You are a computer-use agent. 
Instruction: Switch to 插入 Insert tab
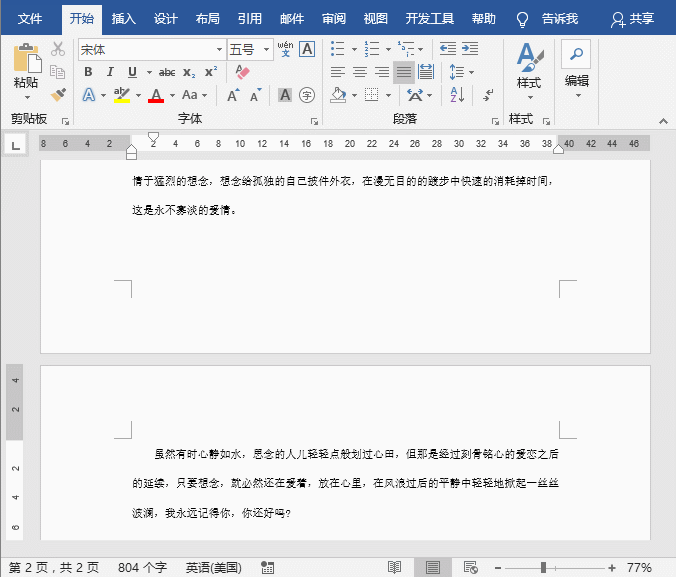click(124, 19)
